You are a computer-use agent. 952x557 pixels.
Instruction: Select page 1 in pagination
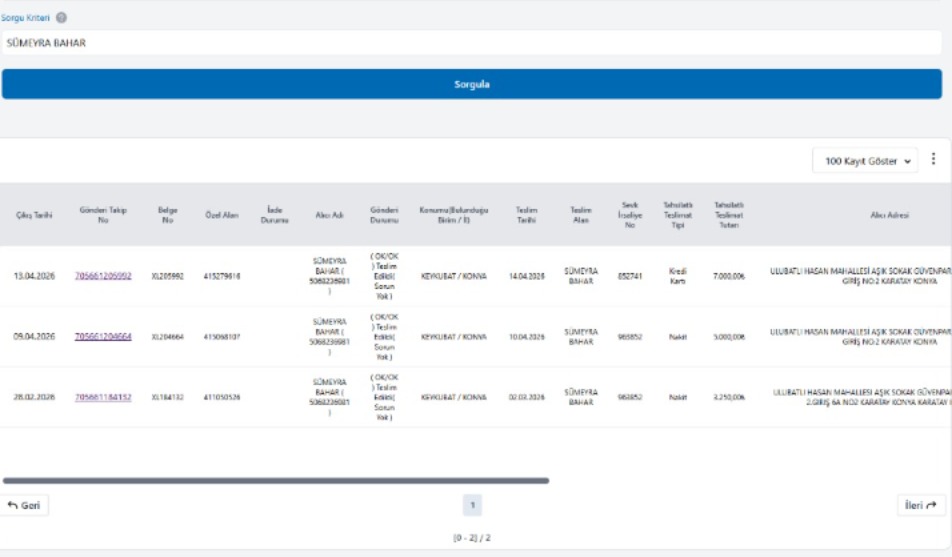(473, 506)
